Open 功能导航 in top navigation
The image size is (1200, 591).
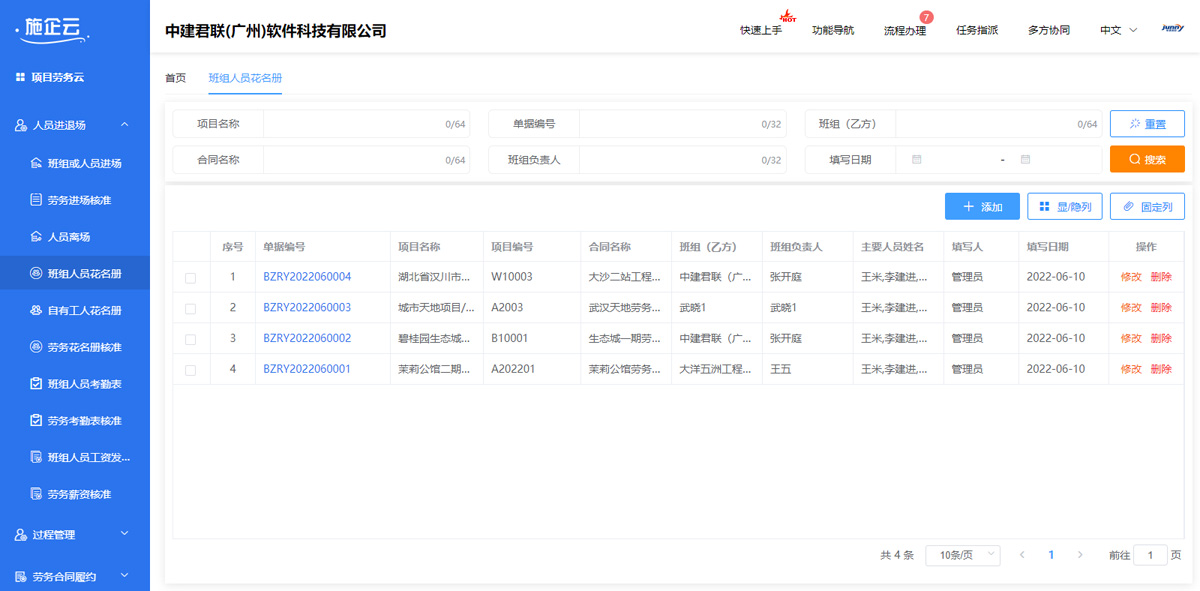pos(833,30)
